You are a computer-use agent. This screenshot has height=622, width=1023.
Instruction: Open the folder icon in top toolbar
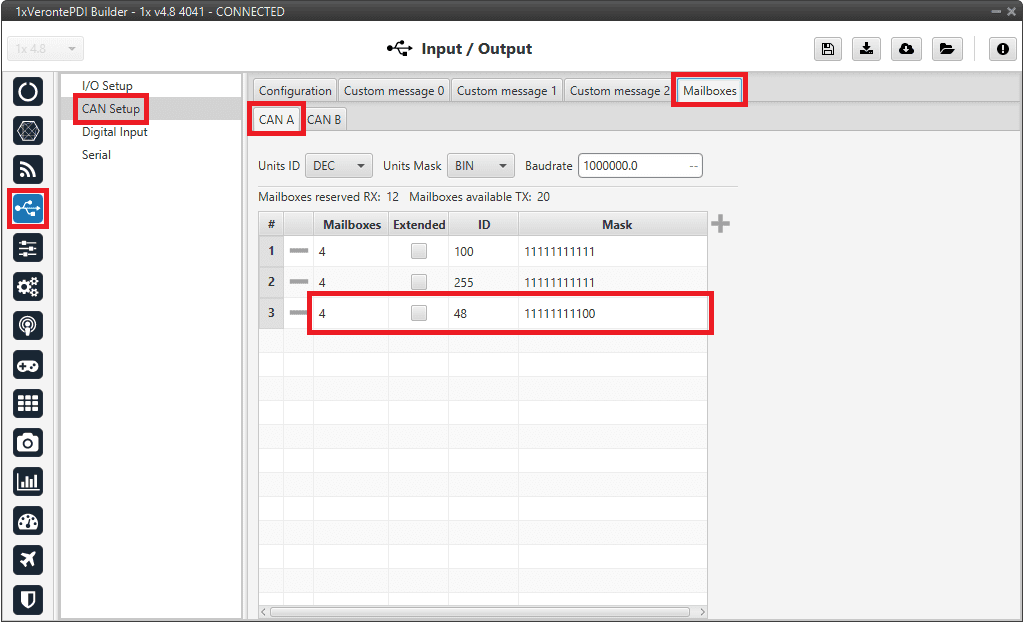tap(945, 49)
